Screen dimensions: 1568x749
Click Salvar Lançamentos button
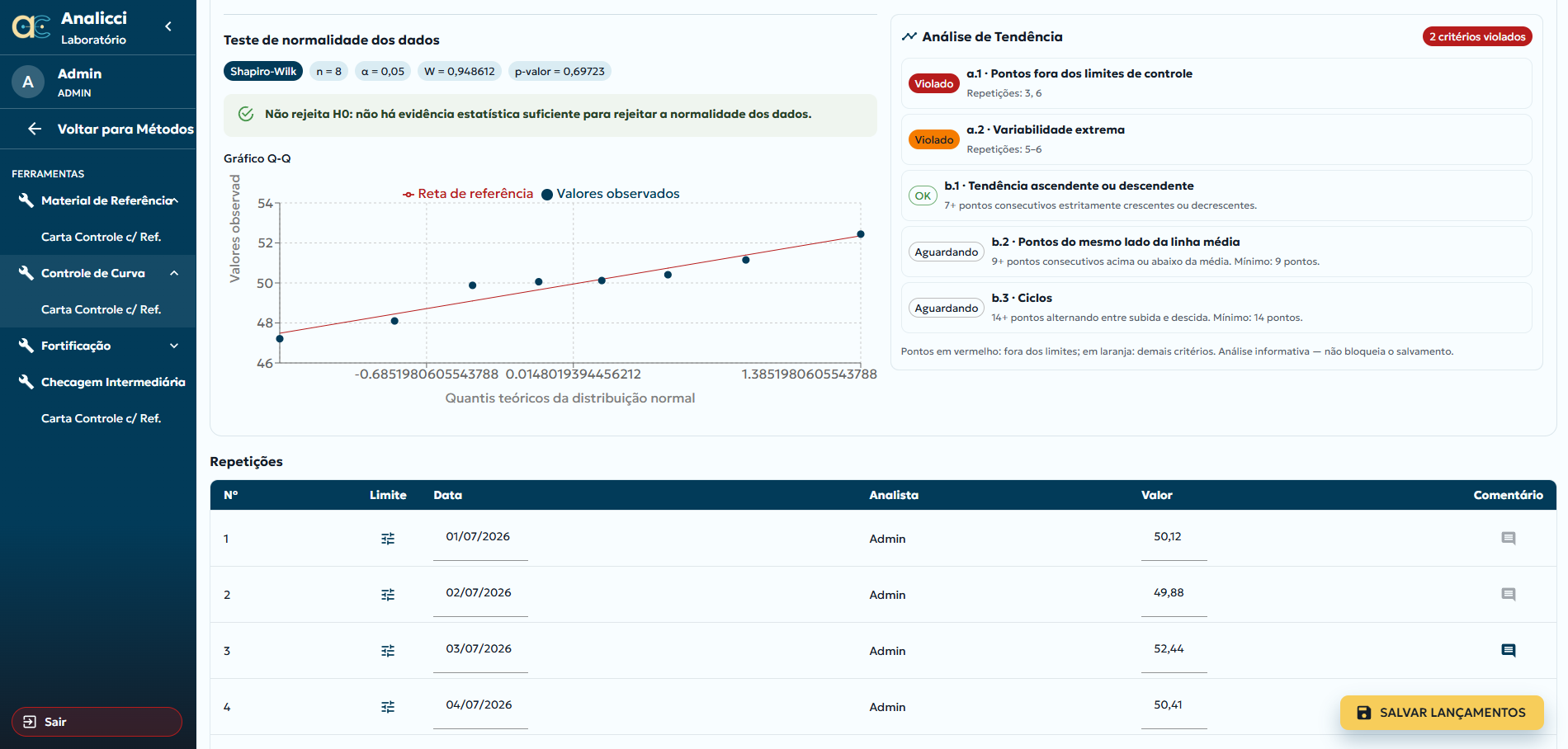pos(1442,713)
